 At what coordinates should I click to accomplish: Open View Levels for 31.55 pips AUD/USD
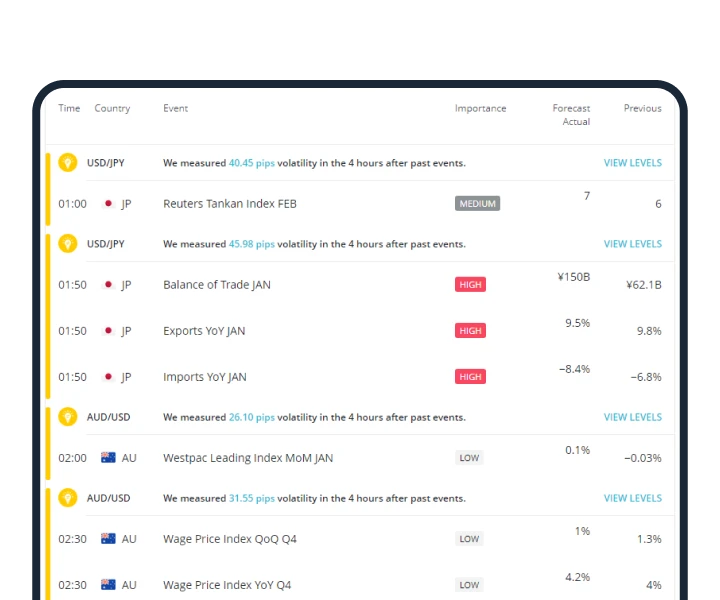pyautogui.click(x=632, y=498)
